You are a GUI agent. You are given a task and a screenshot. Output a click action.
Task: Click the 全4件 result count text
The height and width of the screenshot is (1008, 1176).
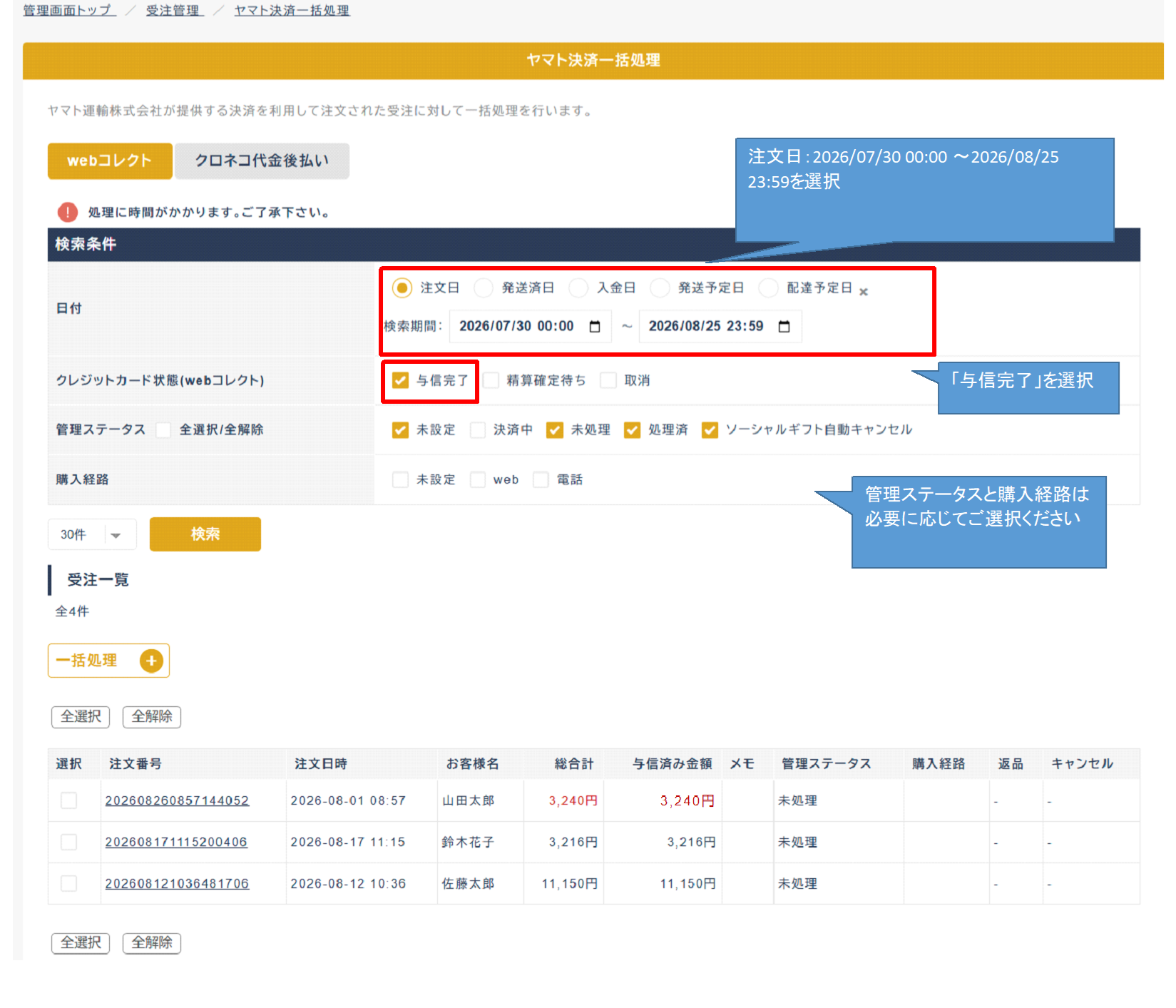72,611
